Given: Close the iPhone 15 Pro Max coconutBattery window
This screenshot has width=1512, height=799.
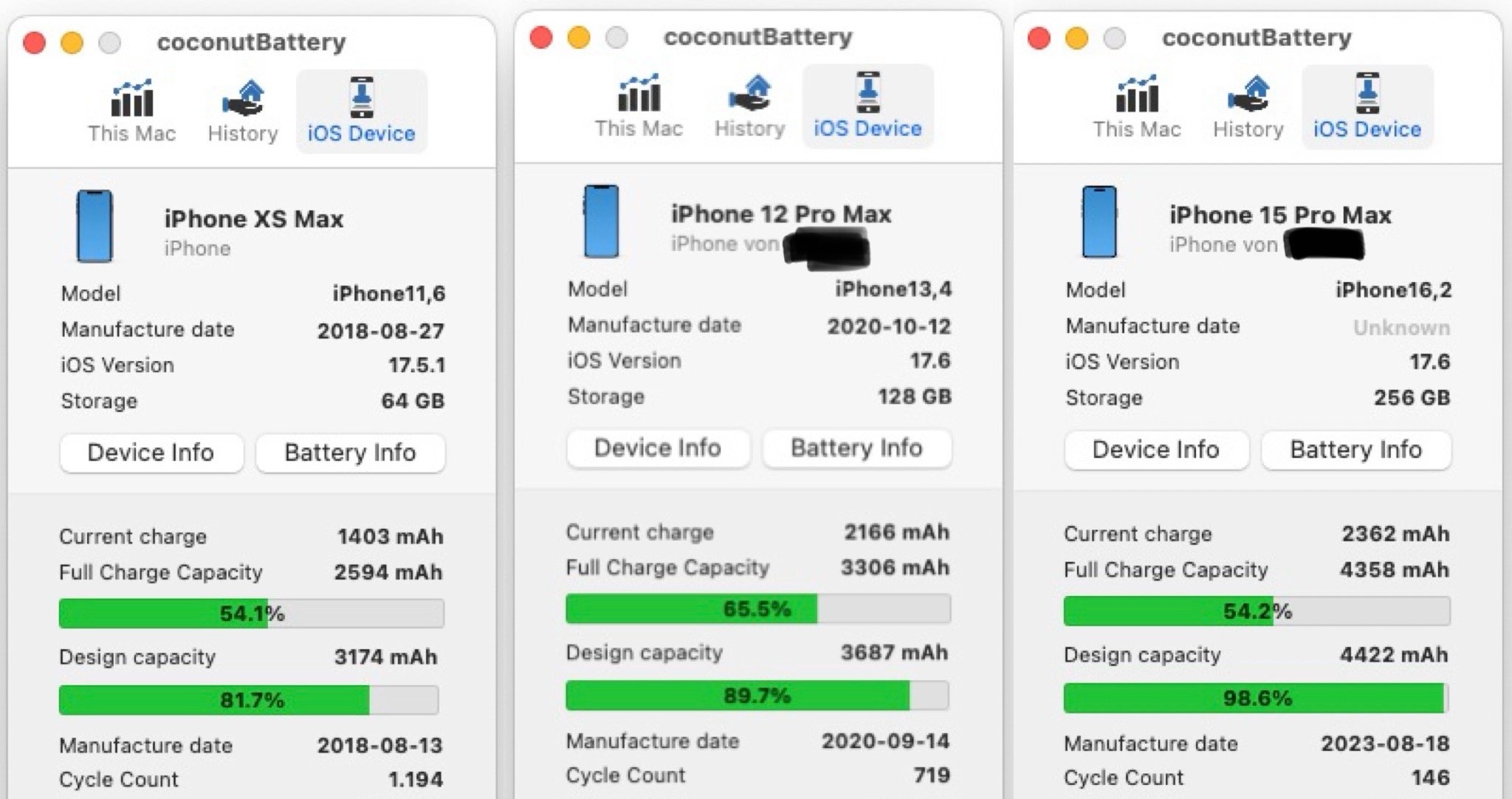Looking at the screenshot, I should [1039, 38].
